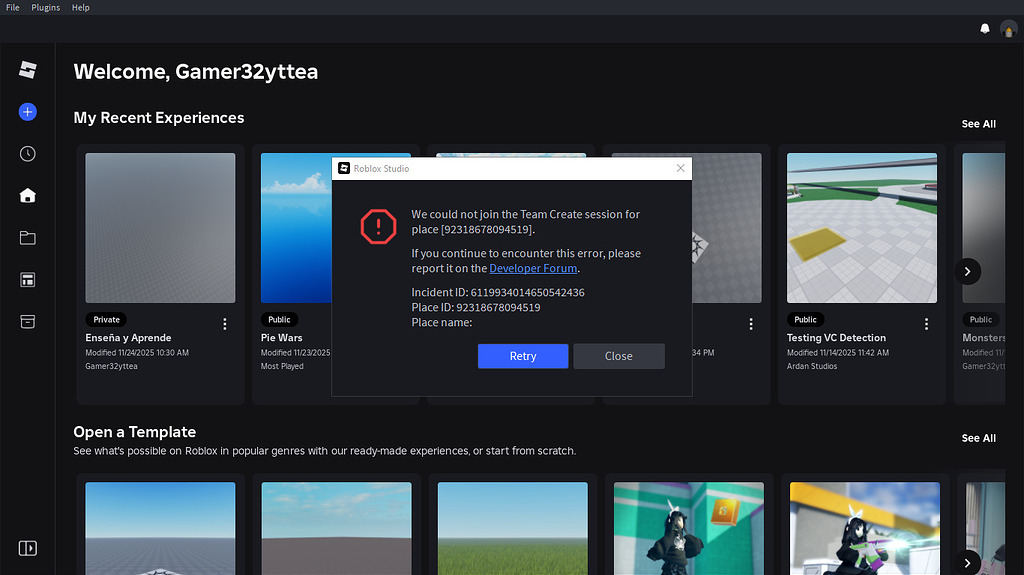
Task: Click the Retry button in dialog
Action: [522, 356]
